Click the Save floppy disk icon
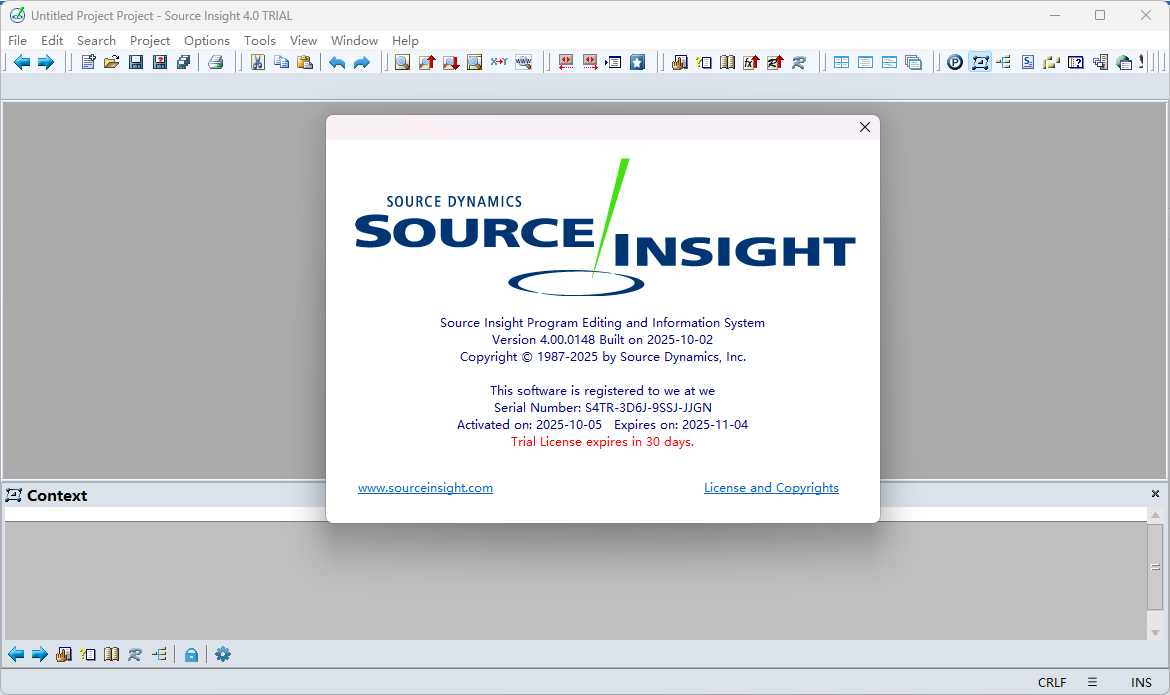 135,62
